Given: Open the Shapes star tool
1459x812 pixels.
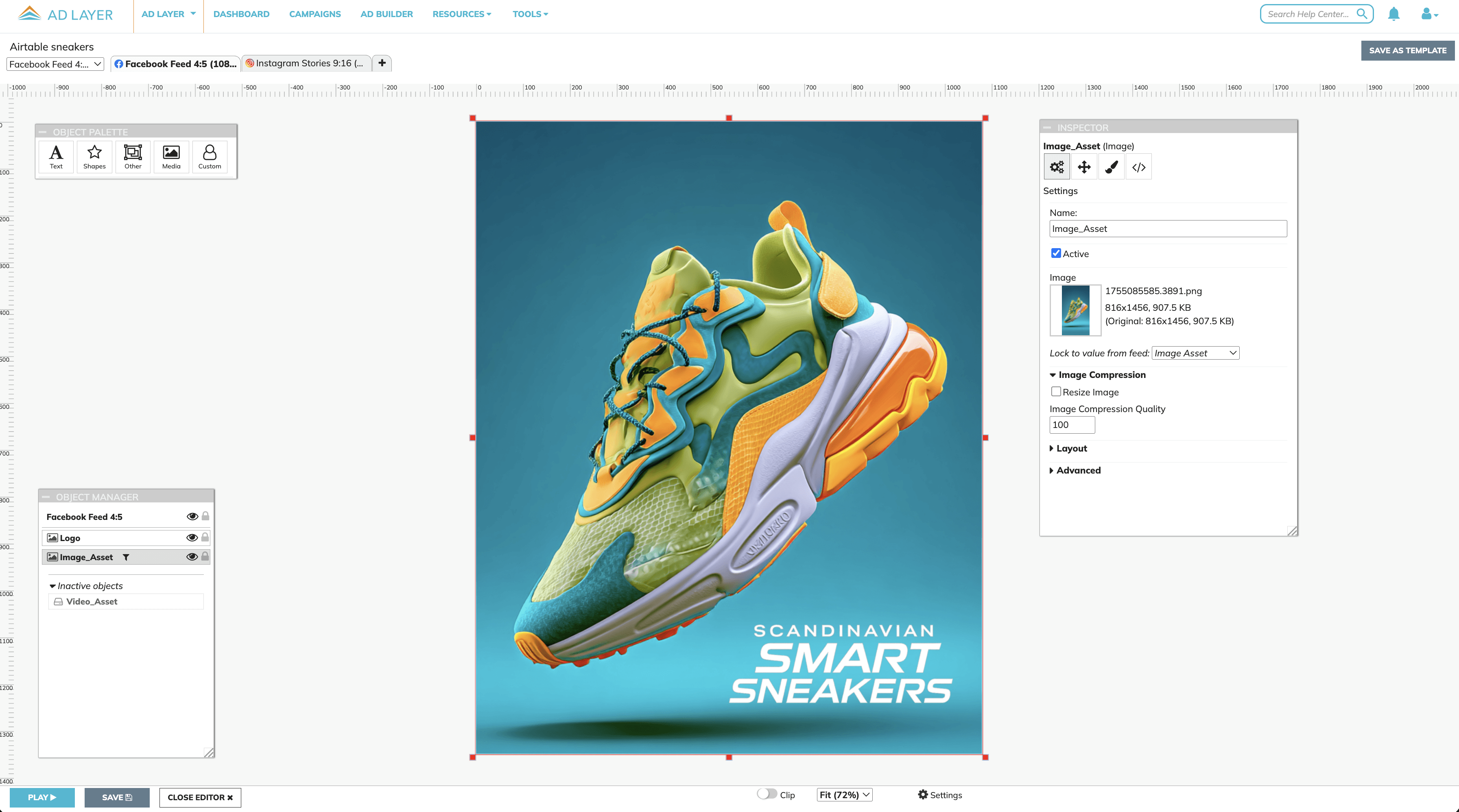Looking at the screenshot, I should 94,157.
